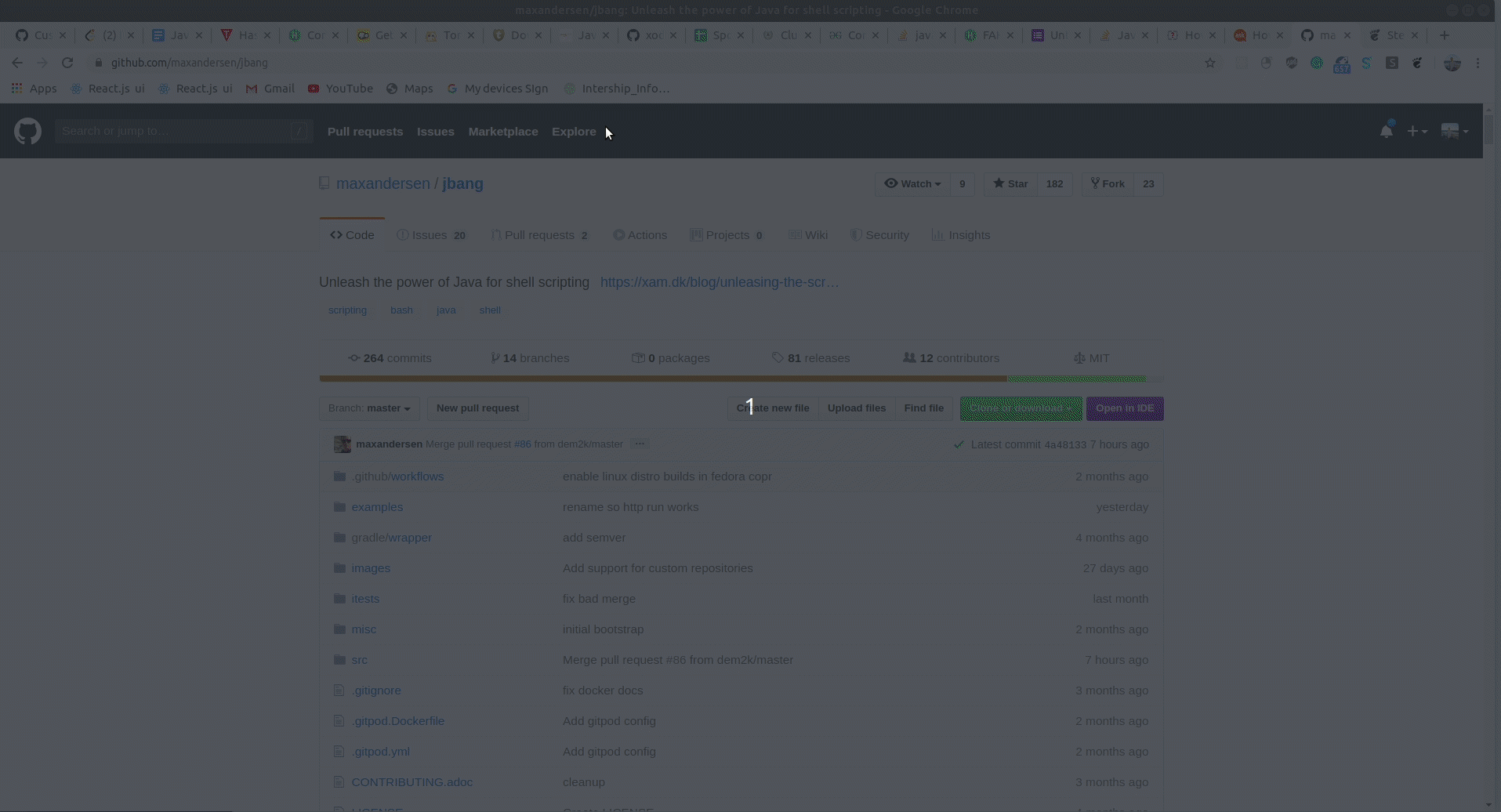Click the 182 stargazers count
Image resolution: width=1501 pixels, height=812 pixels.
tap(1054, 184)
